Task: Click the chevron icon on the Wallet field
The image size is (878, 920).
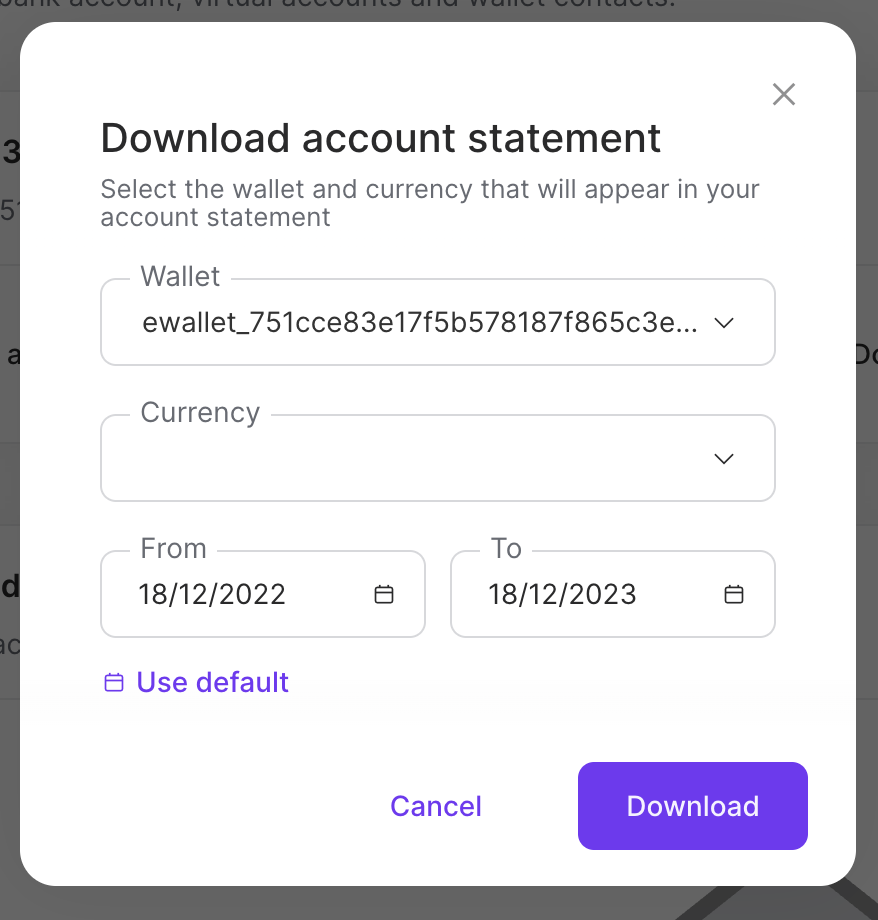Action: (x=723, y=322)
